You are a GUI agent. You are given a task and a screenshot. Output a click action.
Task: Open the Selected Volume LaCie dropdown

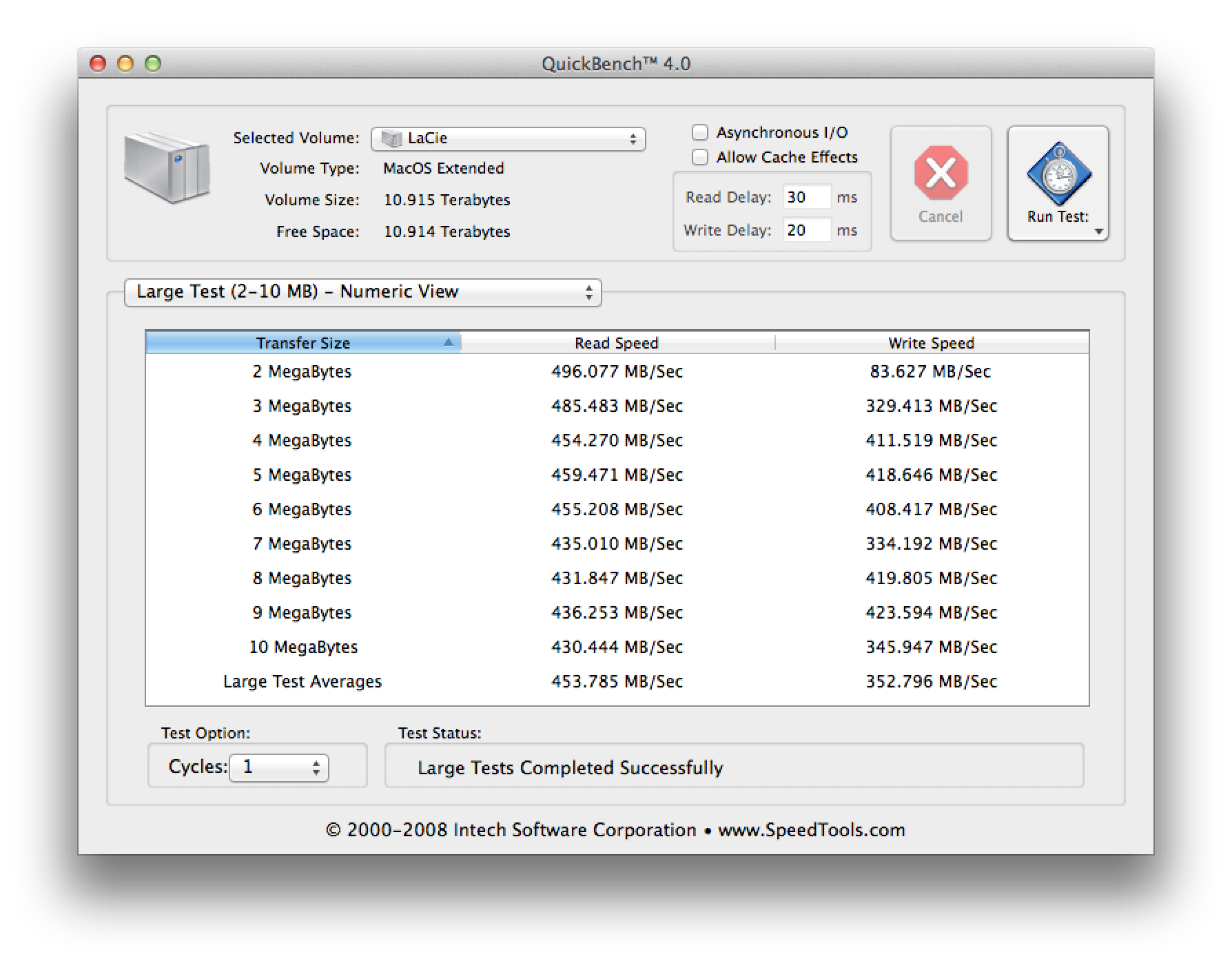tap(509, 138)
